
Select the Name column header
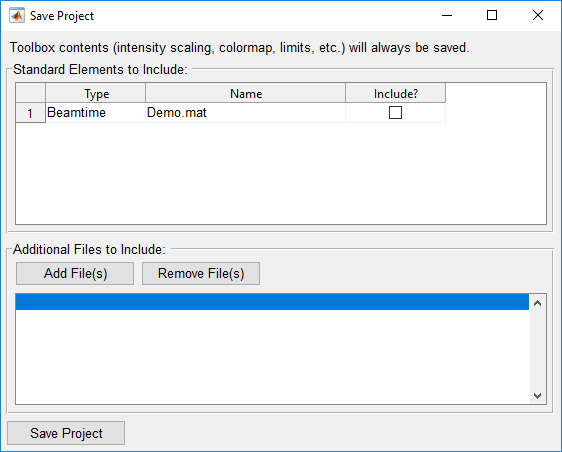246,93
